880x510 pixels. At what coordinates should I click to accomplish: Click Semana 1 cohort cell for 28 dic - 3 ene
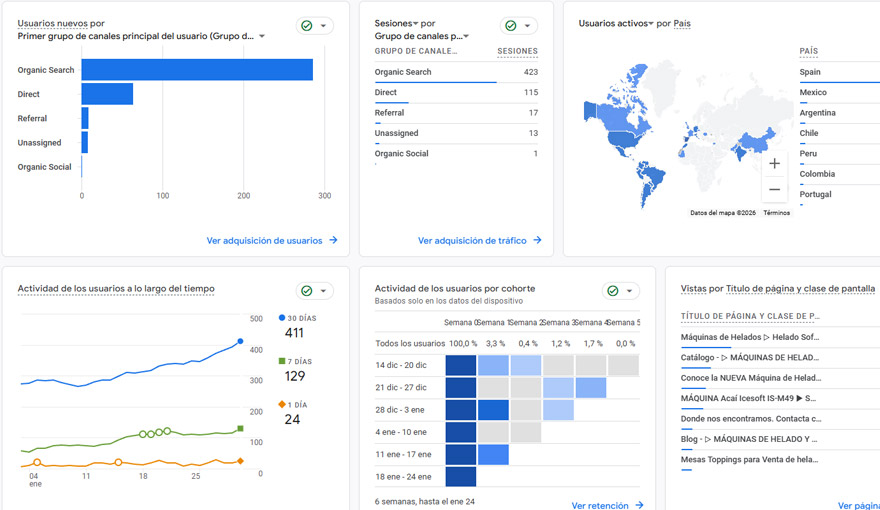click(x=493, y=410)
